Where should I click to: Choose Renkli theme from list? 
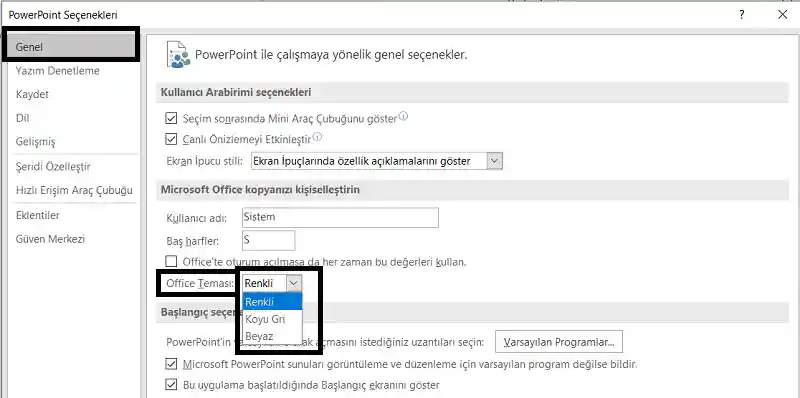[x=272, y=302]
